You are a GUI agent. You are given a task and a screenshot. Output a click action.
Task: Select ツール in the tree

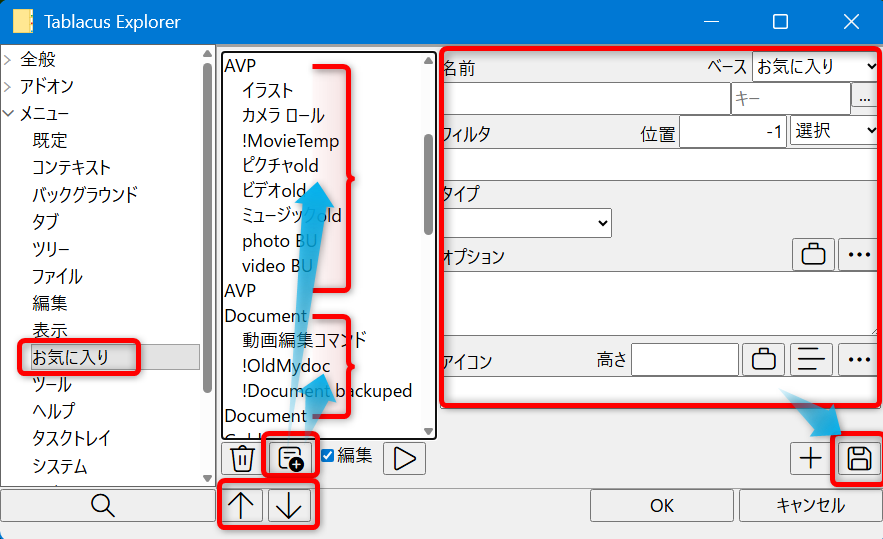tap(52, 384)
